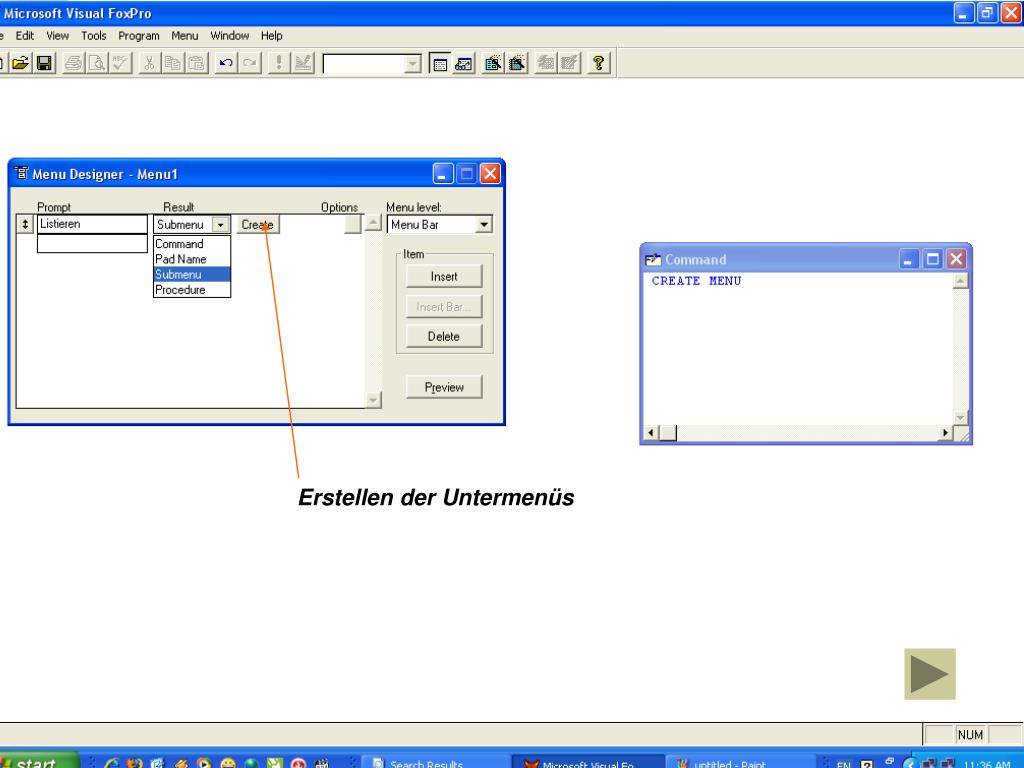Viewport: 1024px width, 768px height.
Task: Open the Data Session window icon
Action: [x=464, y=63]
